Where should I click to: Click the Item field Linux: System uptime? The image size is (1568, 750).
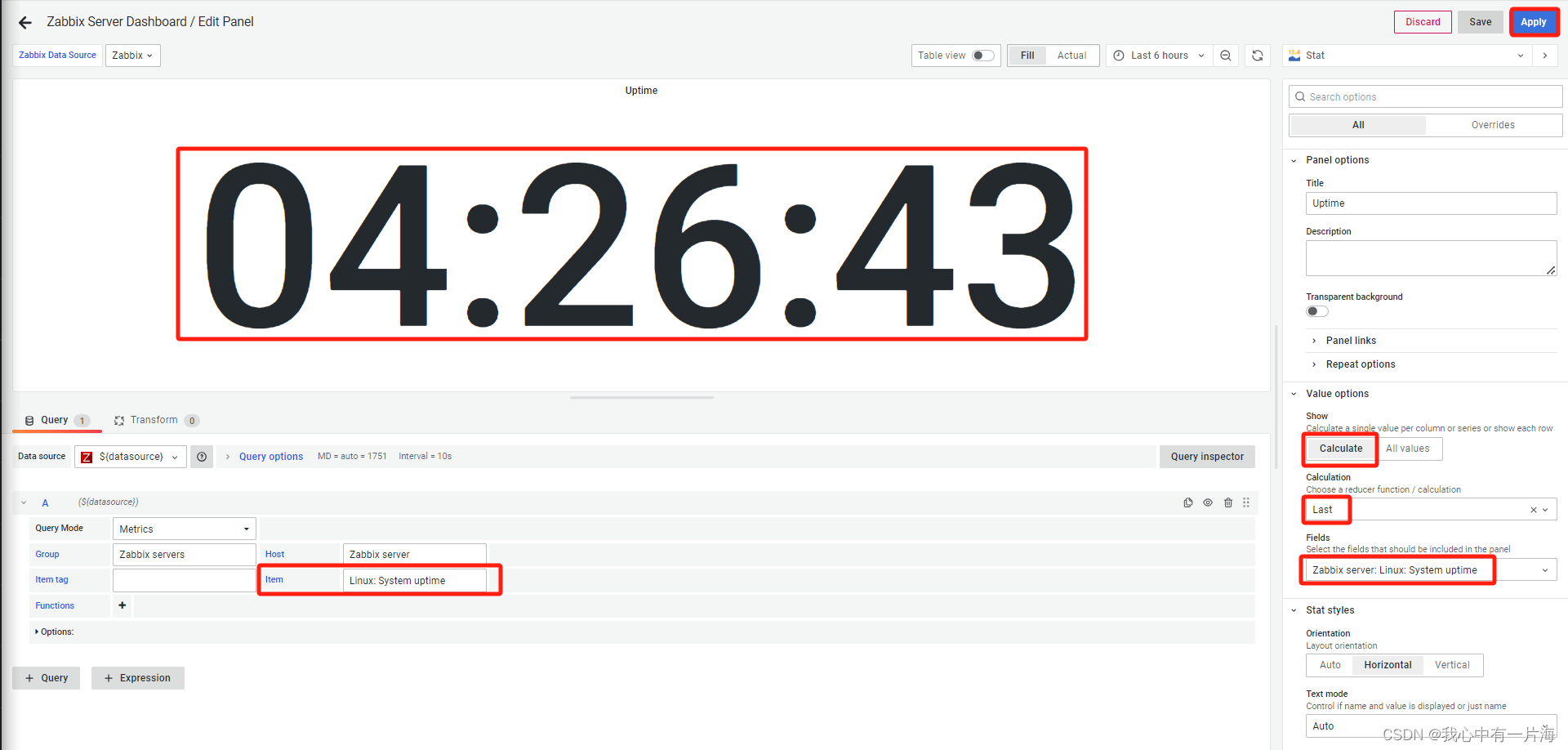coord(414,581)
